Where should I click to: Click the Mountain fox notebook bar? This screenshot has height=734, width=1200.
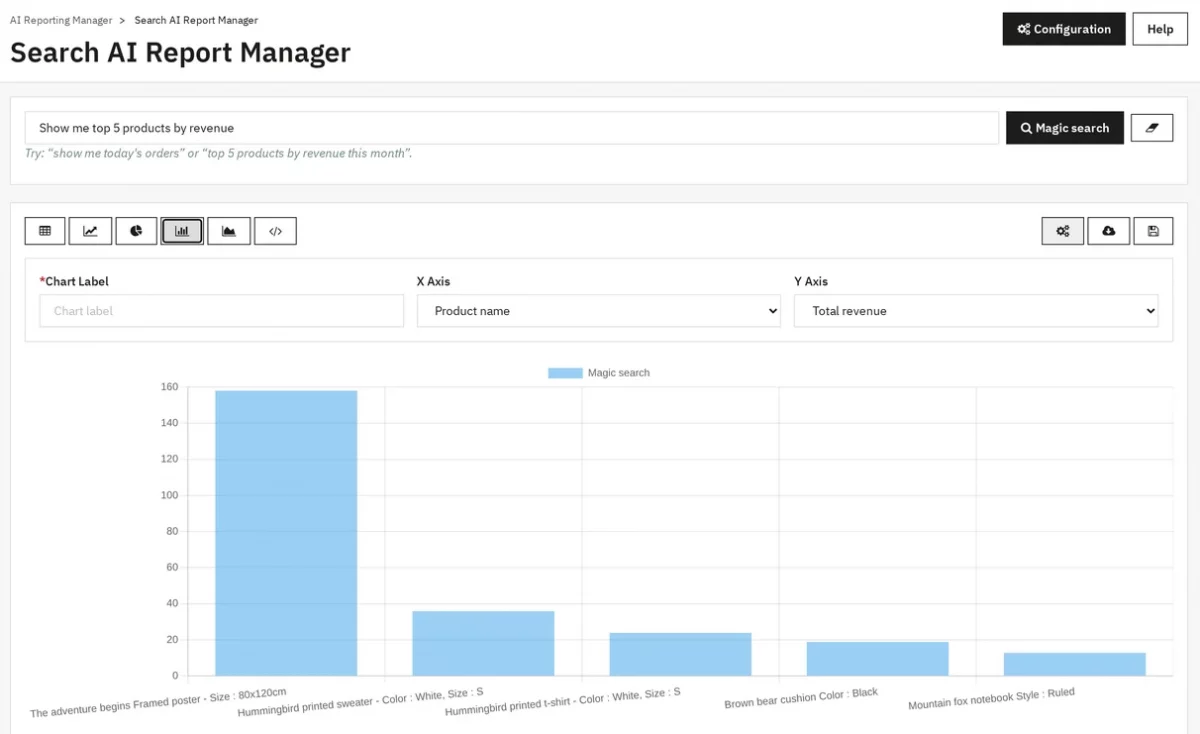coord(1074,664)
